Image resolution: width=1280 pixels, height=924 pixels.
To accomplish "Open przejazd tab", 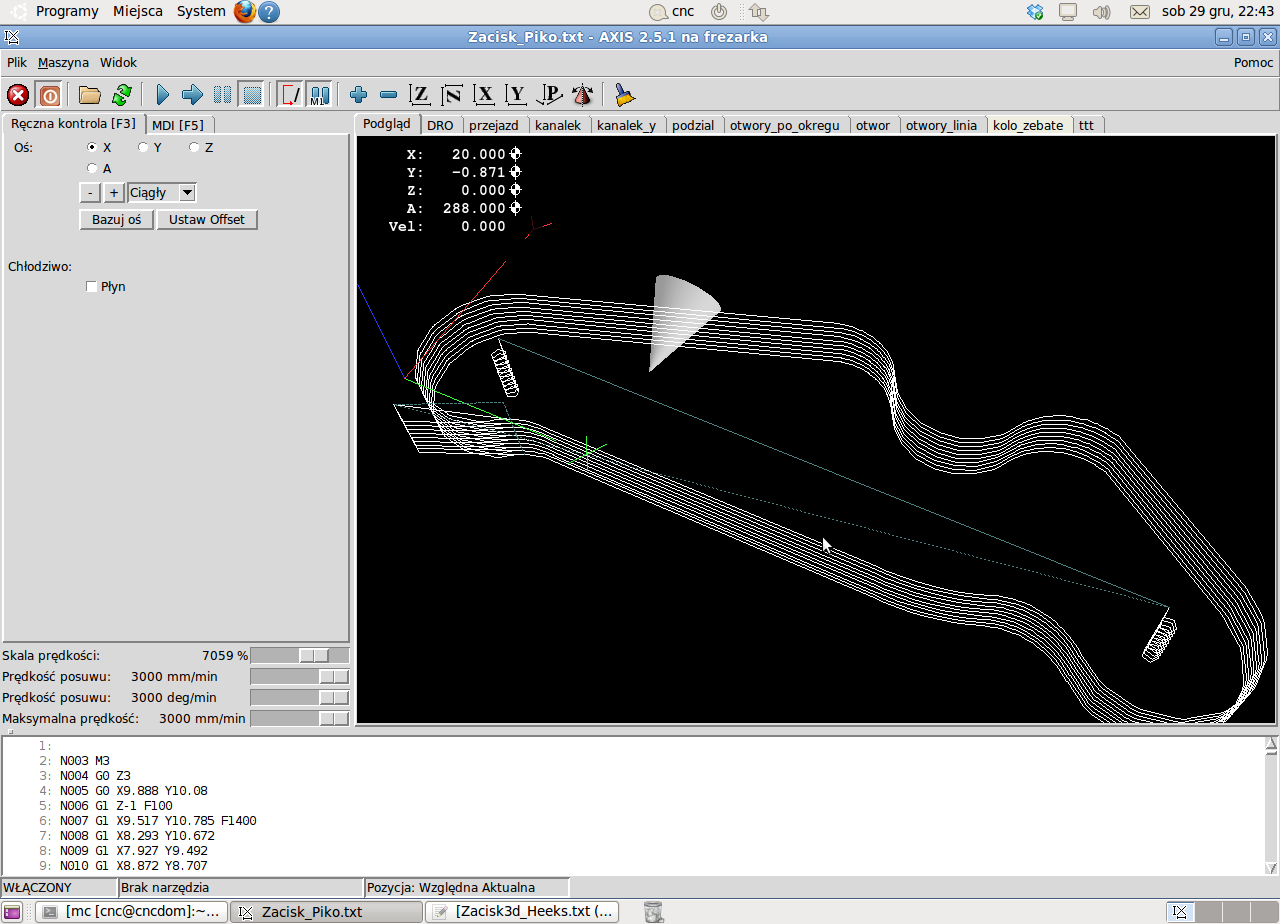I will (494, 125).
